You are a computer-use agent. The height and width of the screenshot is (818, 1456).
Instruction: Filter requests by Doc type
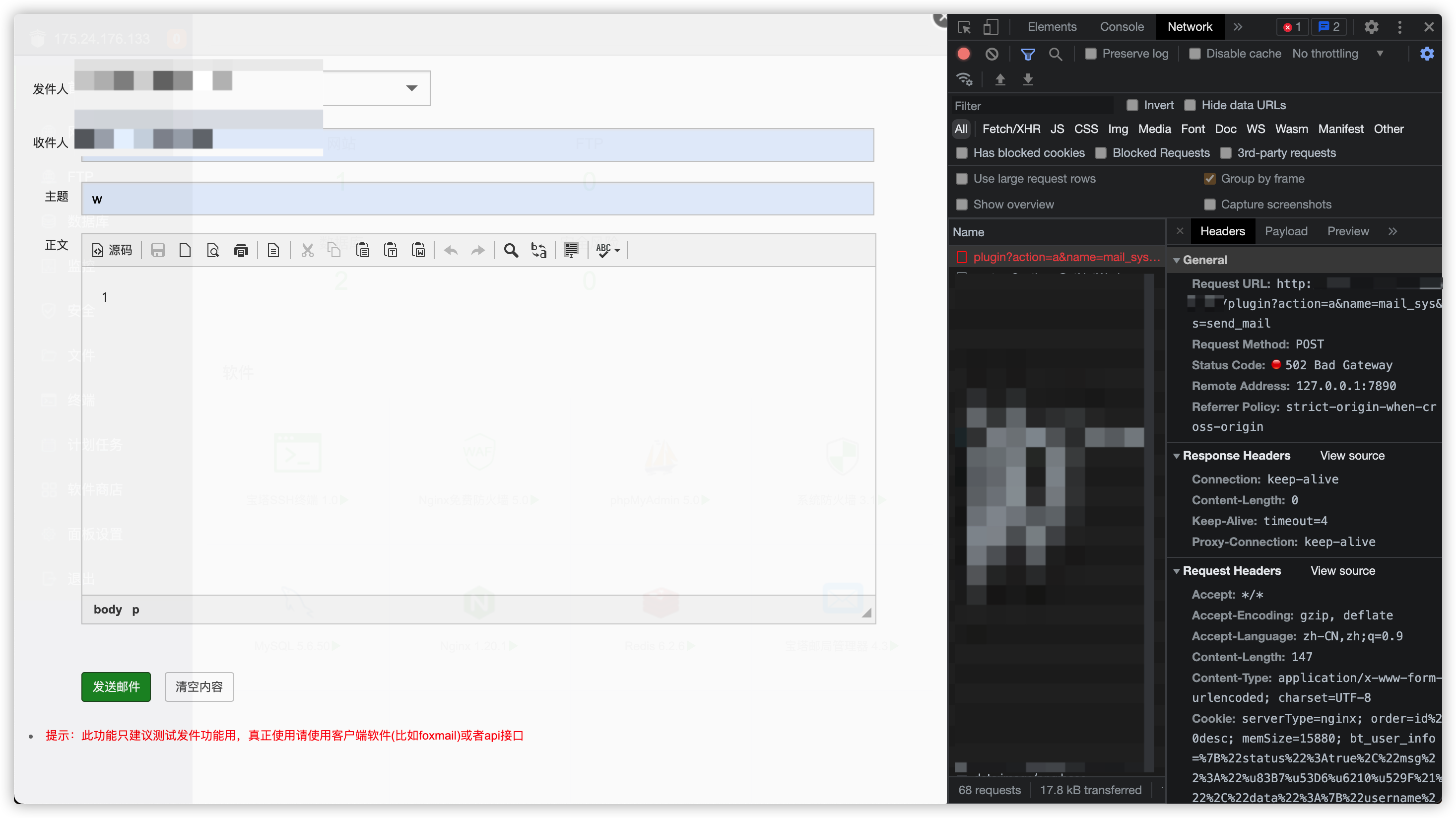tap(1225, 129)
